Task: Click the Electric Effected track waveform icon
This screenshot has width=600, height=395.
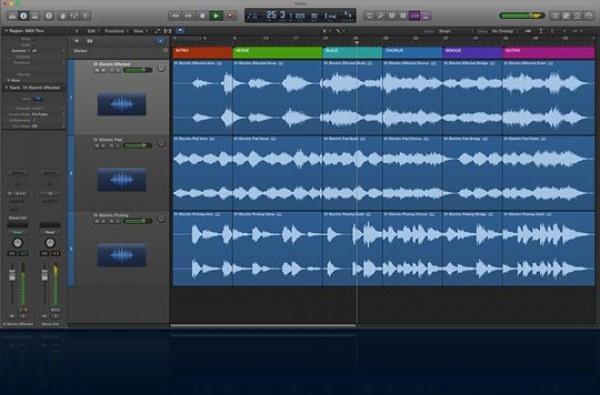Action: (122, 104)
